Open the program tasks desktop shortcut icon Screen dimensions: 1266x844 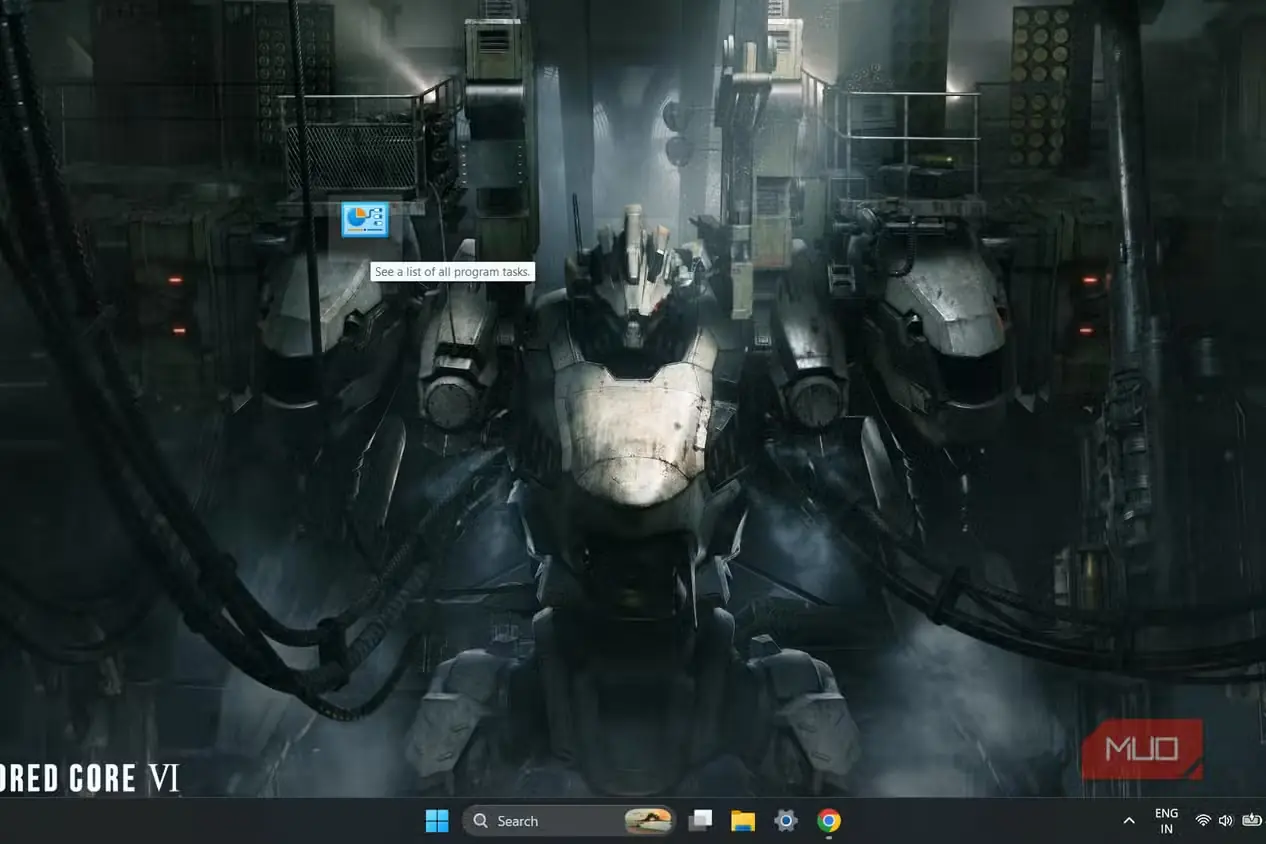pyautogui.click(x=364, y=219)
